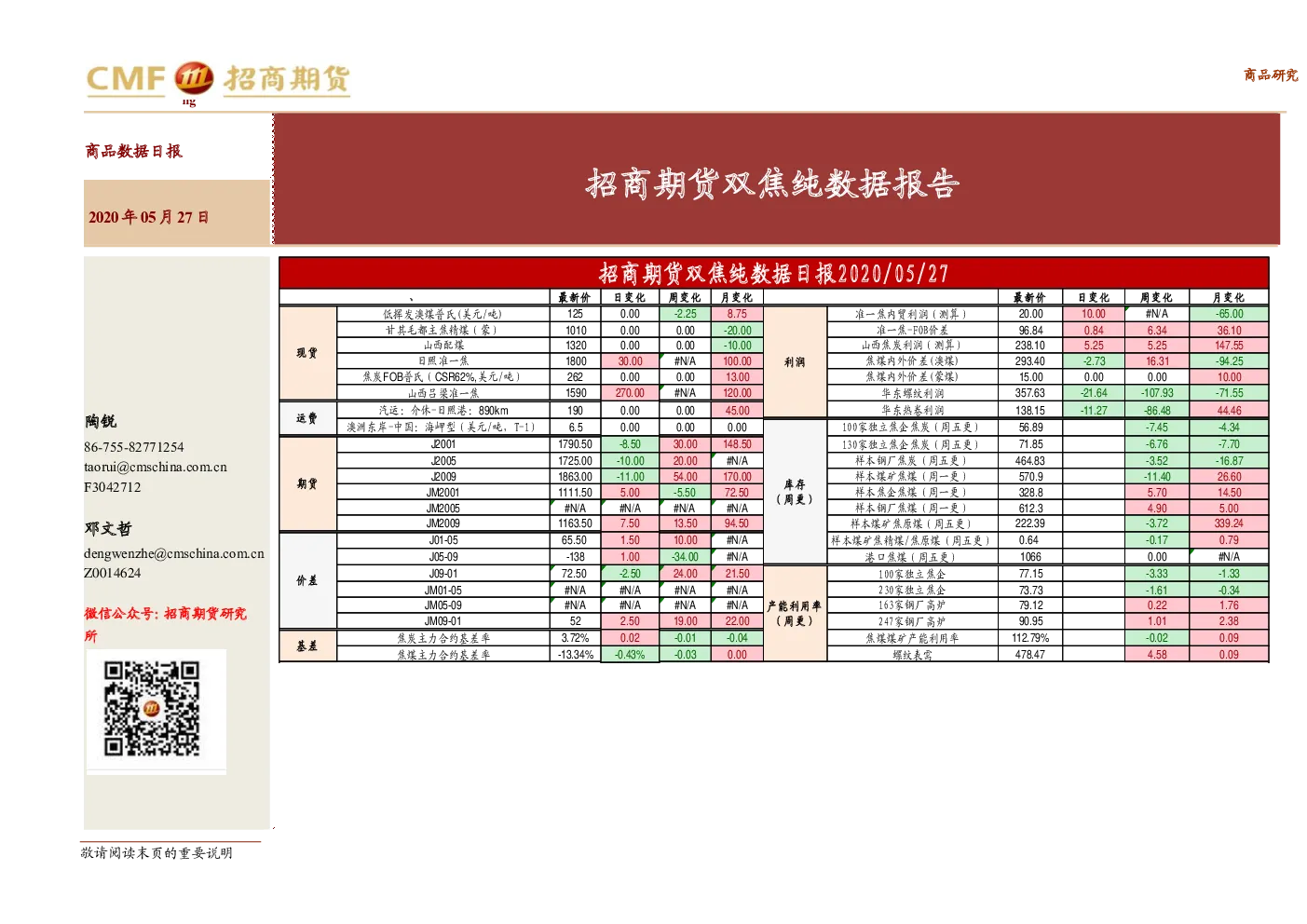Screen dimensions: 1307x924
Task: Click the 商品数据日报 sidebar title
Action: (x=133, y=151)
